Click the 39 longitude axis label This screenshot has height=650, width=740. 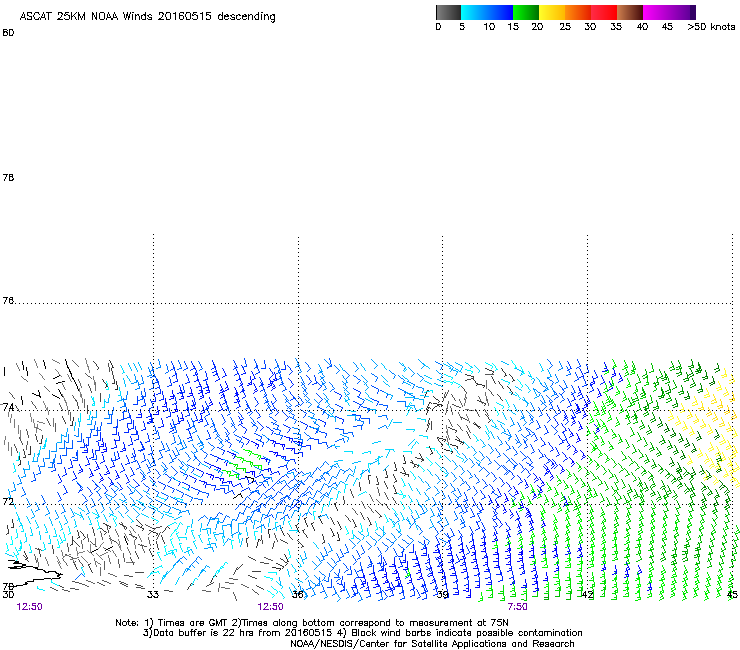tap(442, 594)
